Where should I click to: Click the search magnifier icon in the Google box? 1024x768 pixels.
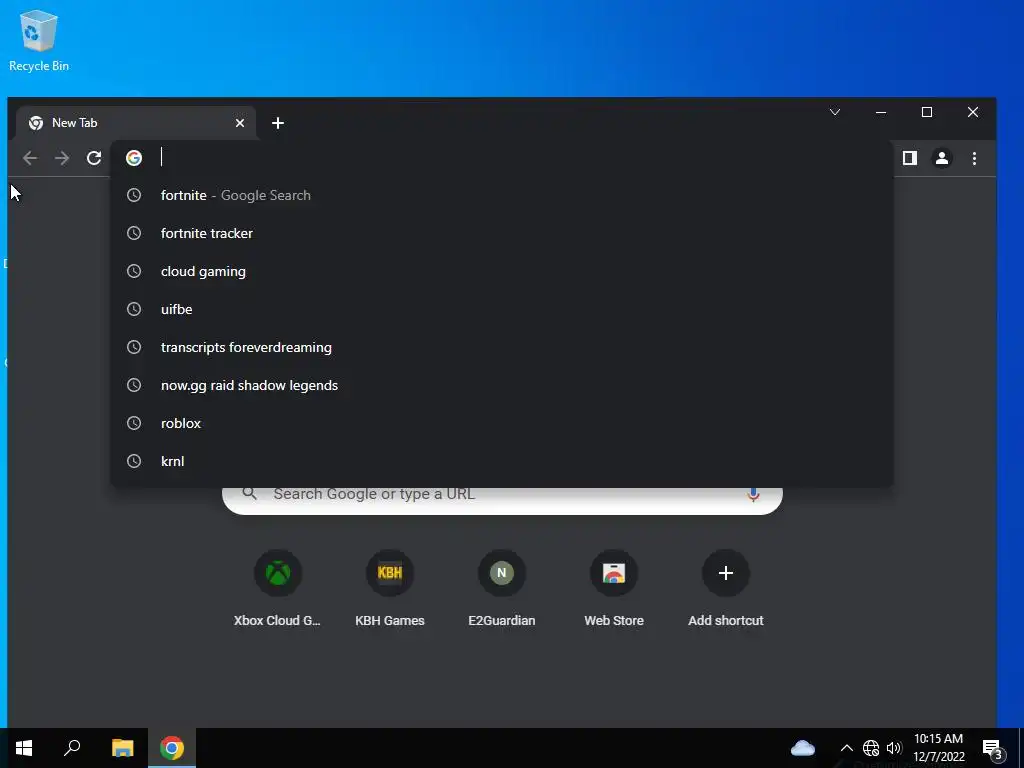[249, 494]
